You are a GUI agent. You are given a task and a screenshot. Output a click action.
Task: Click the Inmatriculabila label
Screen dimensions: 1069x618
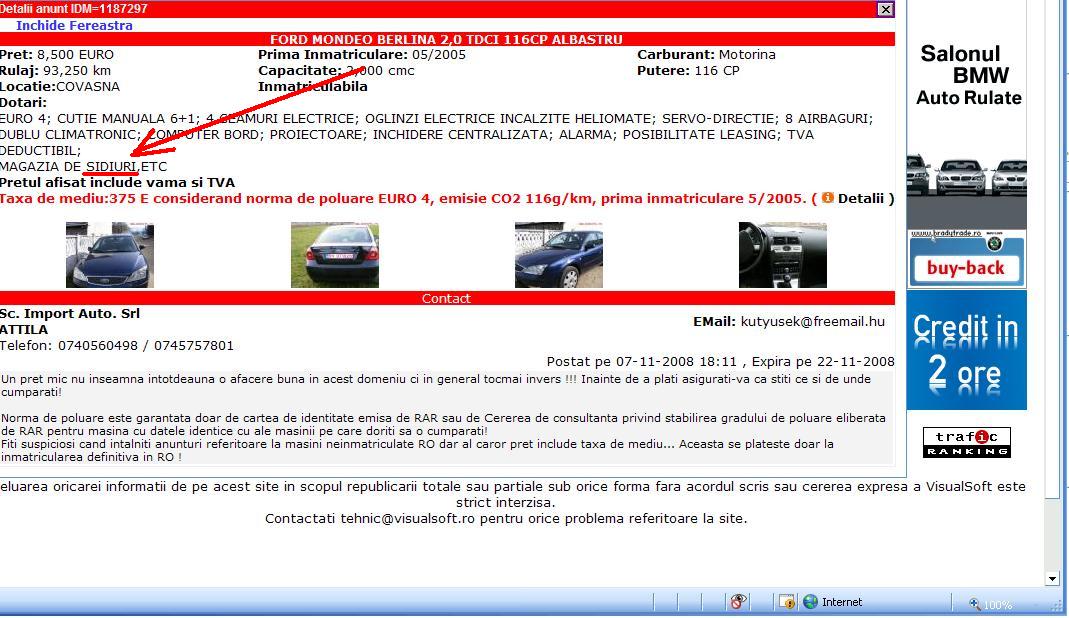(x=312, y=87)
